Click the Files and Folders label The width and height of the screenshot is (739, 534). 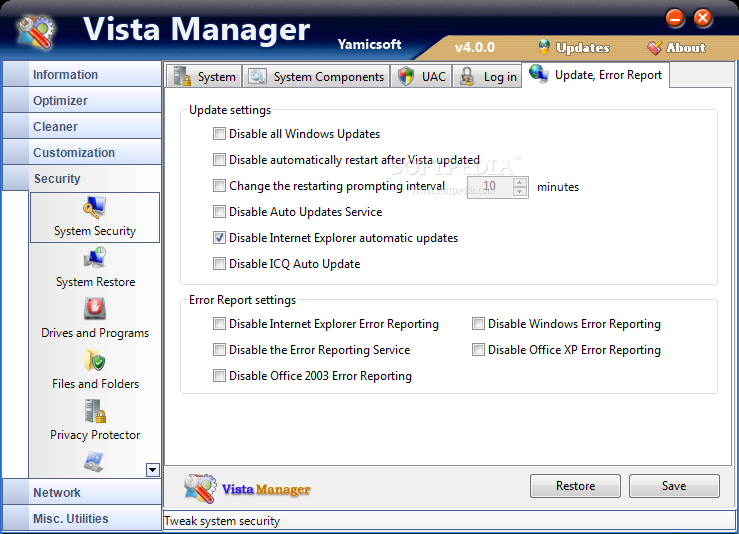coord(96,384)
